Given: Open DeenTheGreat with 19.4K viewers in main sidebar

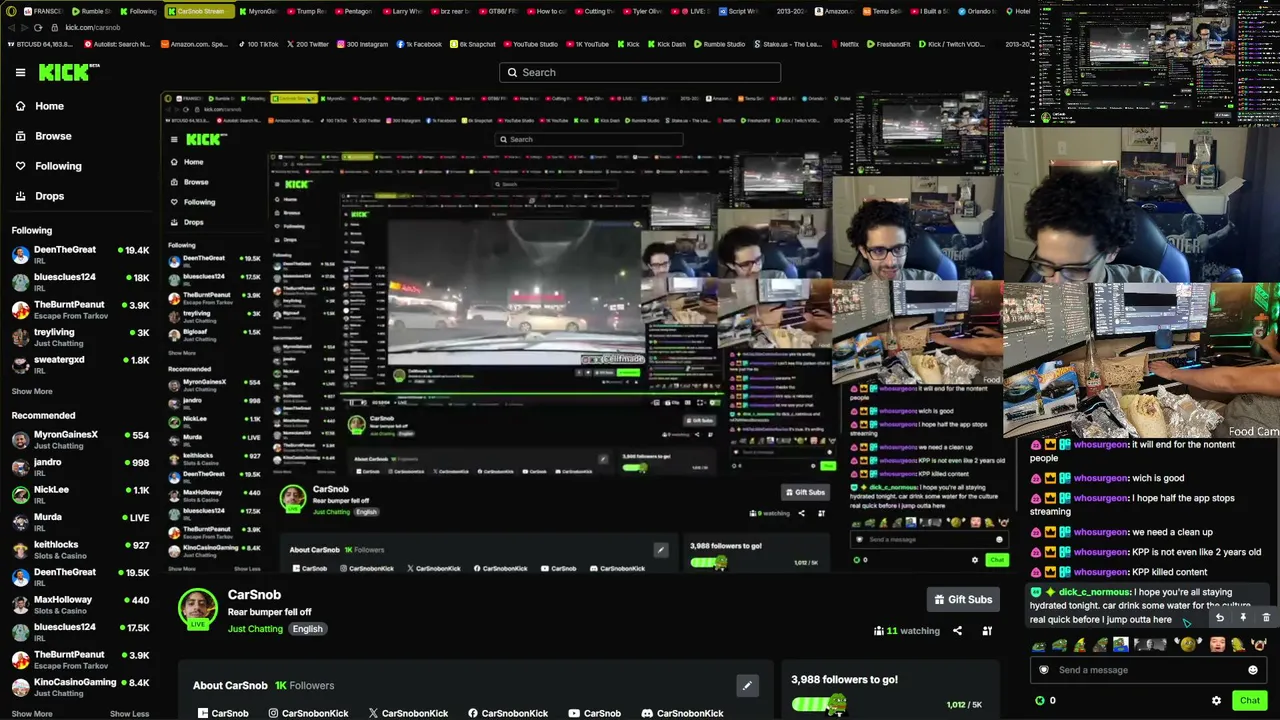Looking at the screenshot, I should 80,255.
